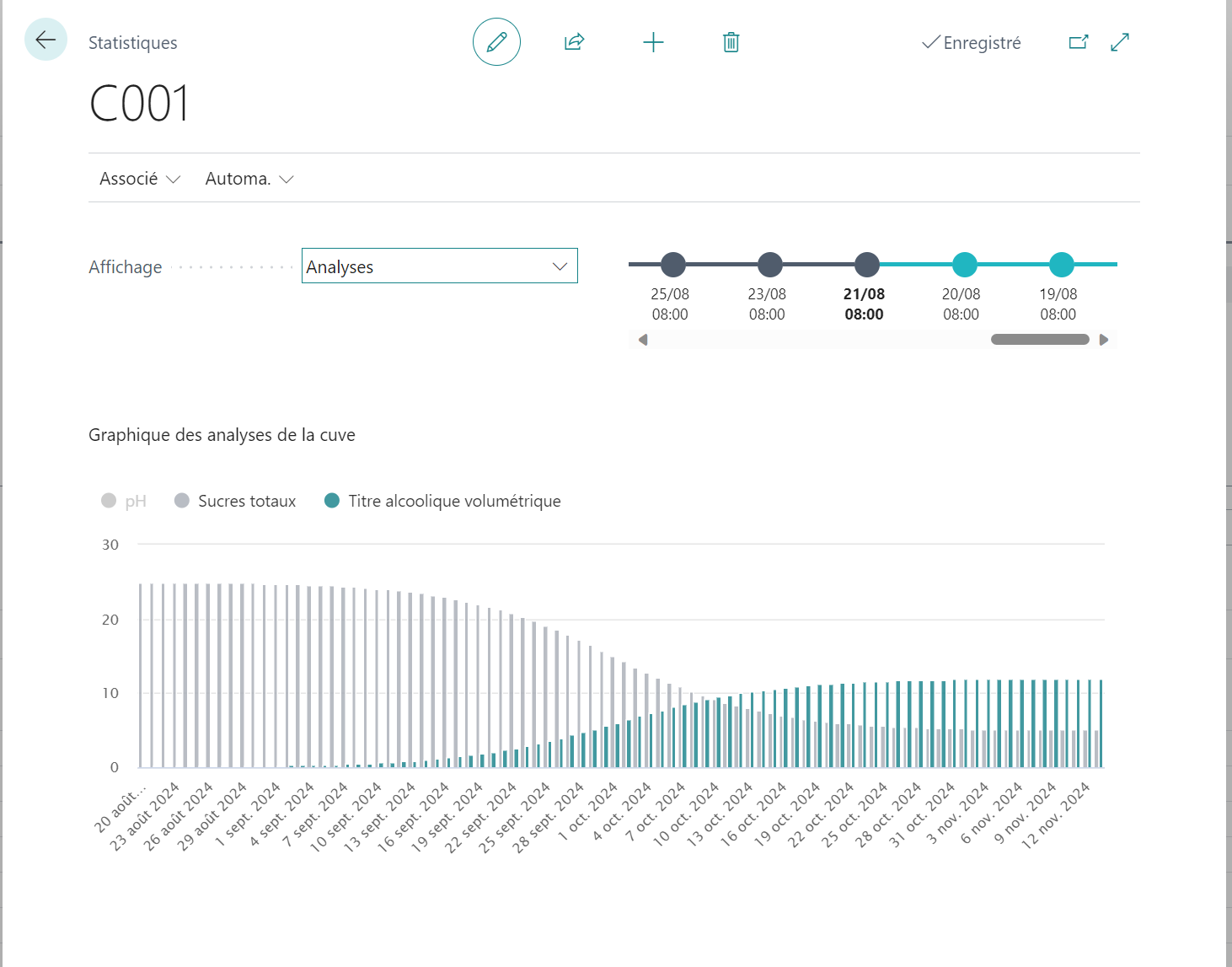Toggle Sucres totaux series in legend

click(235, 501)
